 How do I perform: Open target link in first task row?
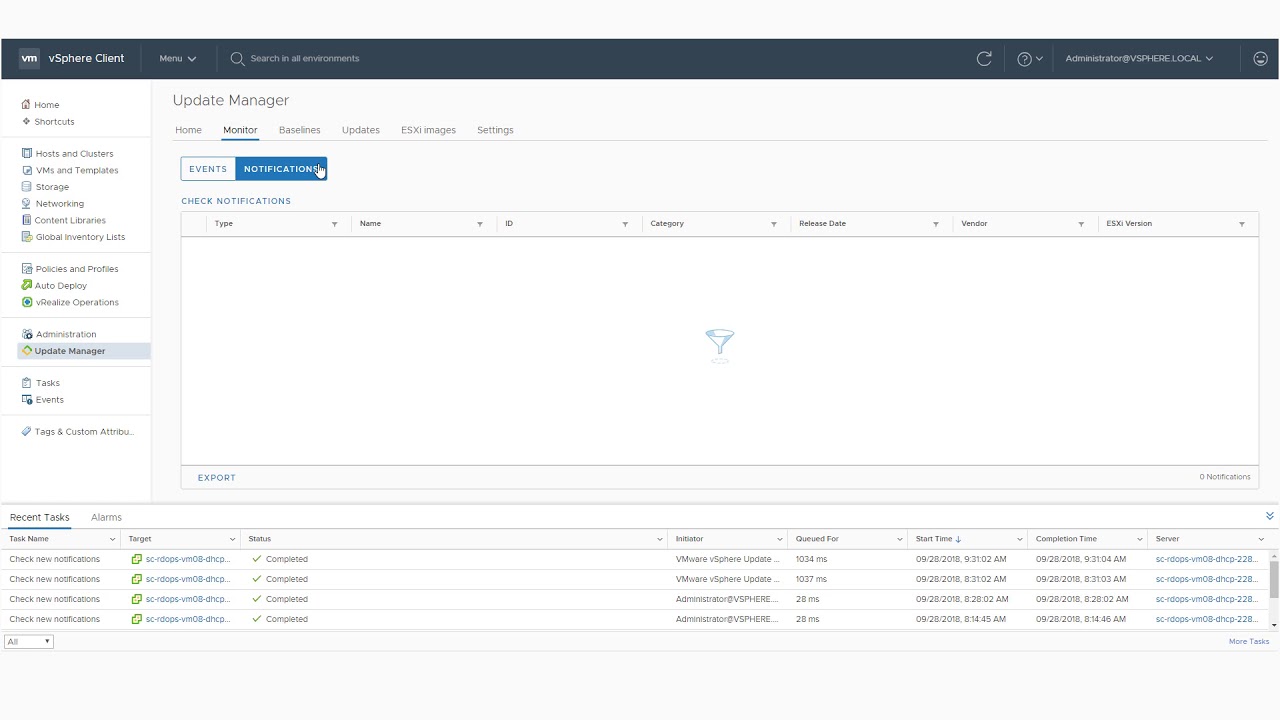coord(188,559)
